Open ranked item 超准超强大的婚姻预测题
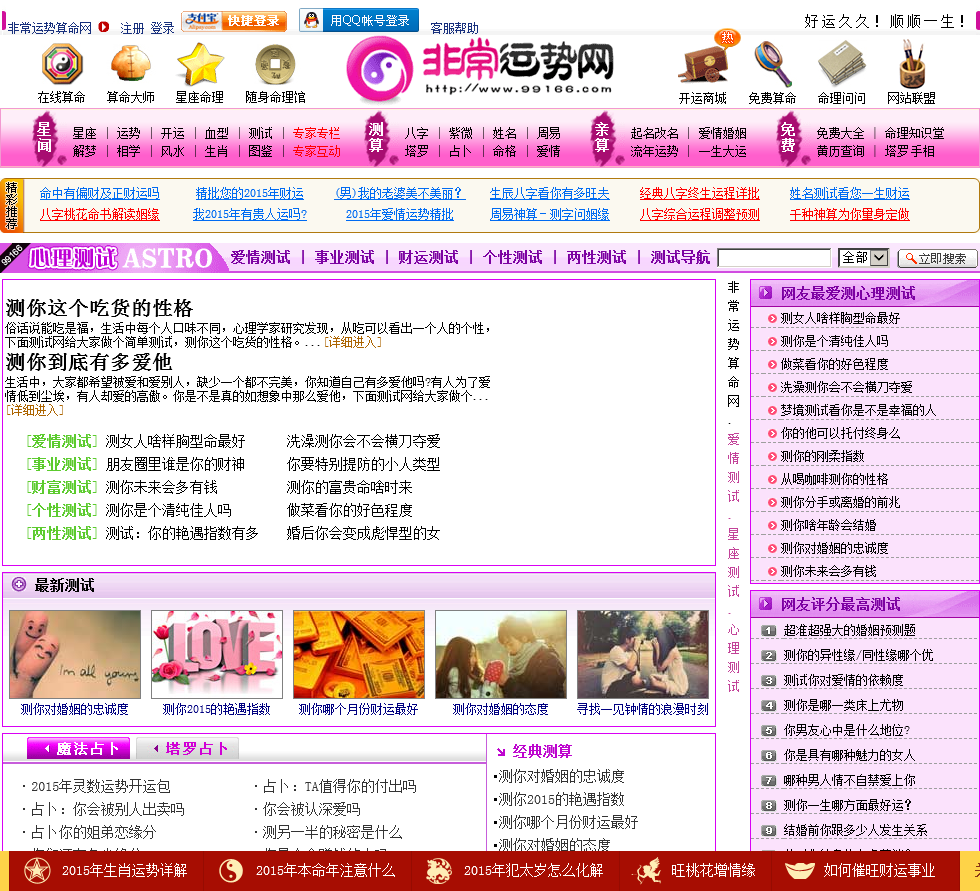 click(849, 630)
